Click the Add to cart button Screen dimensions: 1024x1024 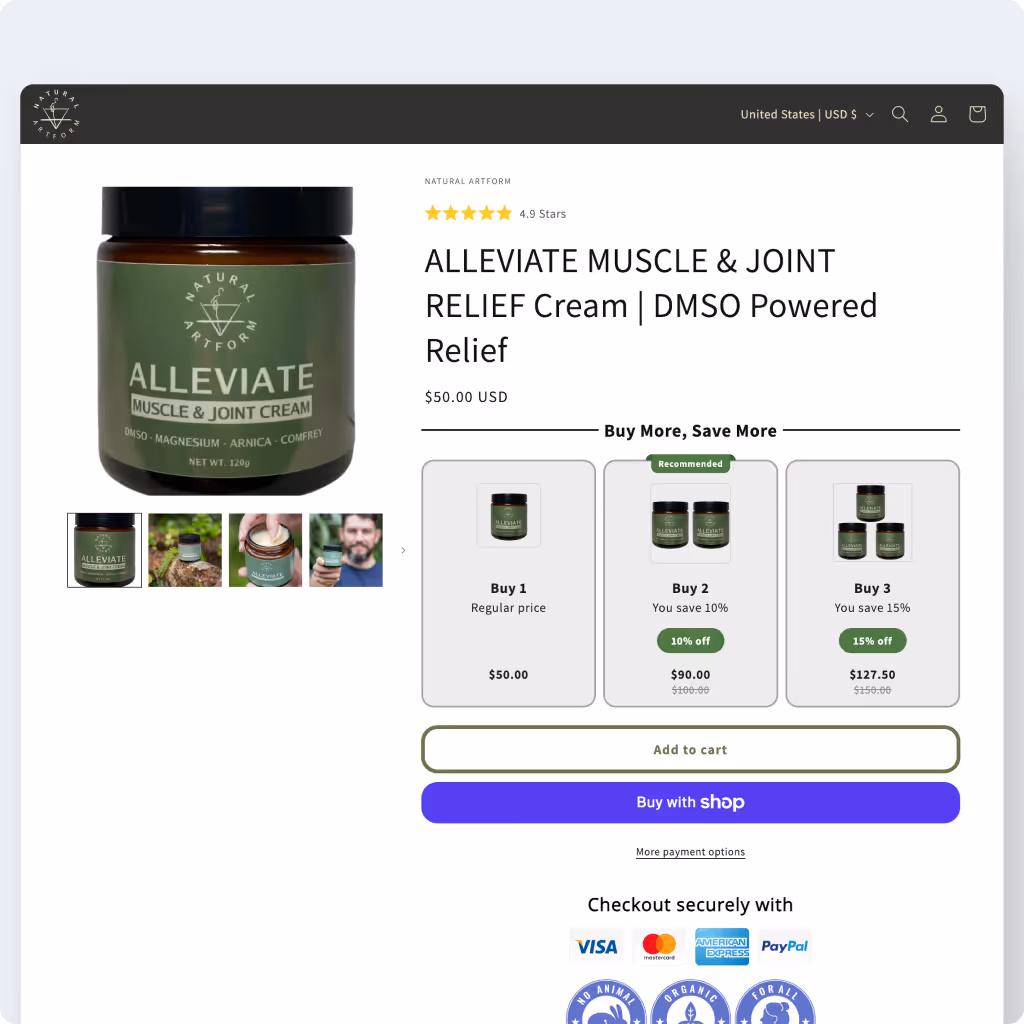pos(690,749)
